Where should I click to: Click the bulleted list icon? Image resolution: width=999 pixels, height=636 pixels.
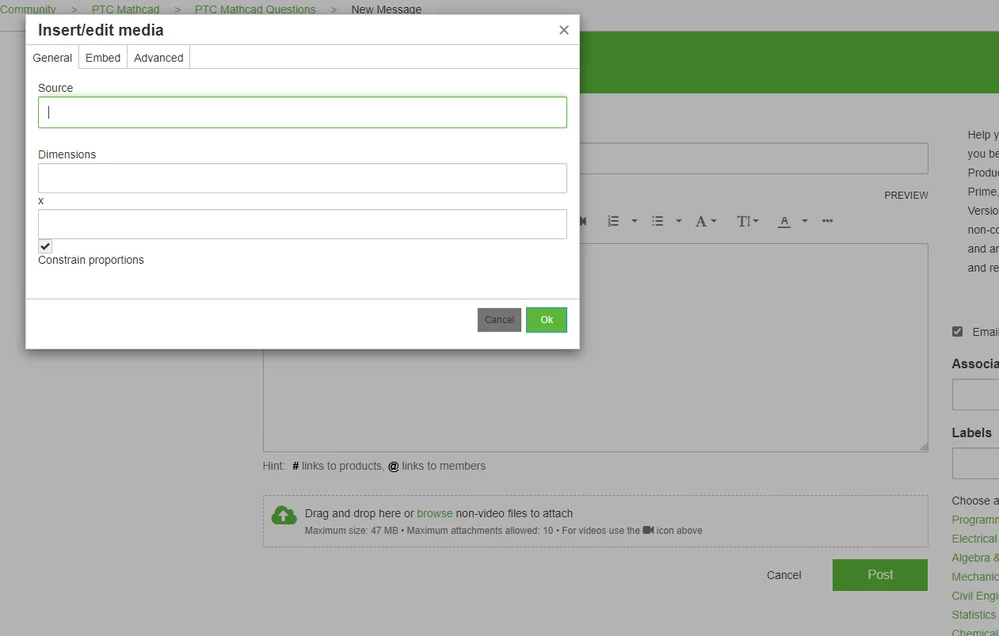pos(658,221)
